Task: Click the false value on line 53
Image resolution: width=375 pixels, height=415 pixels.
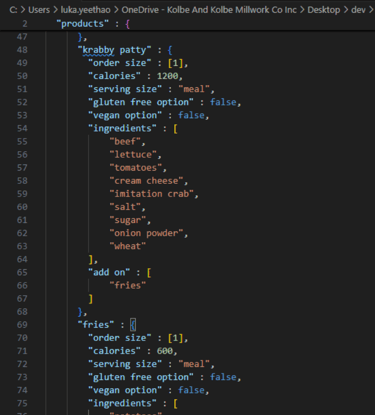Action: [191, 115]
